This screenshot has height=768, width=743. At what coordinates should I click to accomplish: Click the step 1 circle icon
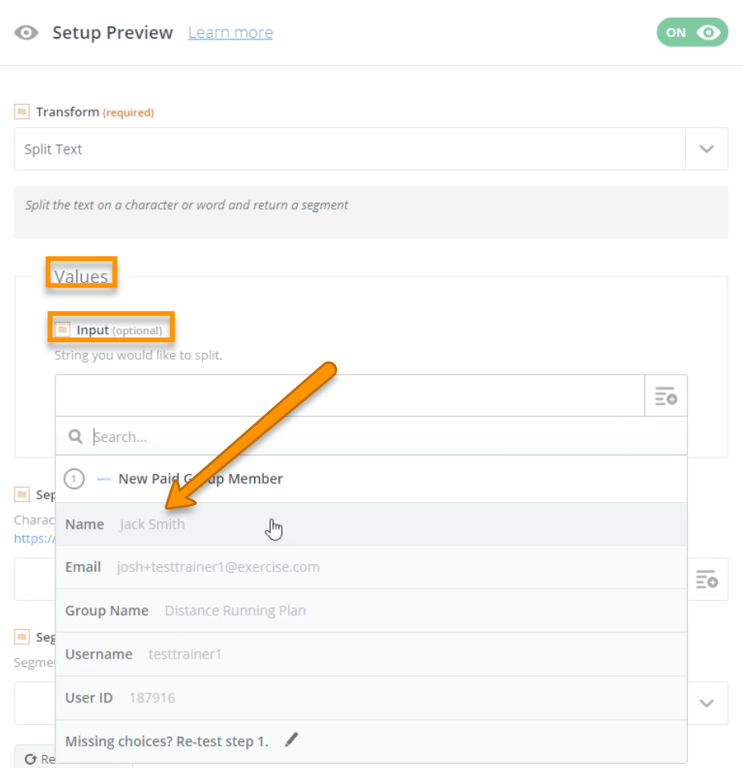(x=74, y=479)
